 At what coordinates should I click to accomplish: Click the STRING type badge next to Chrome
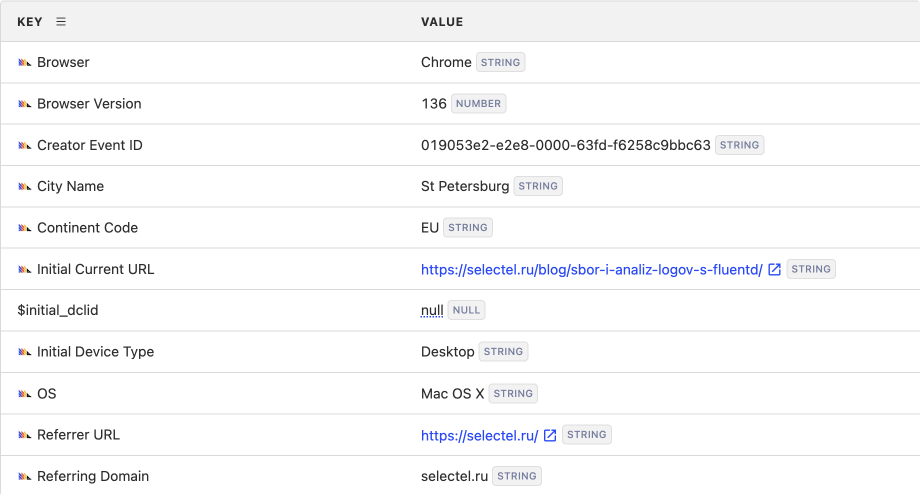click(x=500, y=62)
